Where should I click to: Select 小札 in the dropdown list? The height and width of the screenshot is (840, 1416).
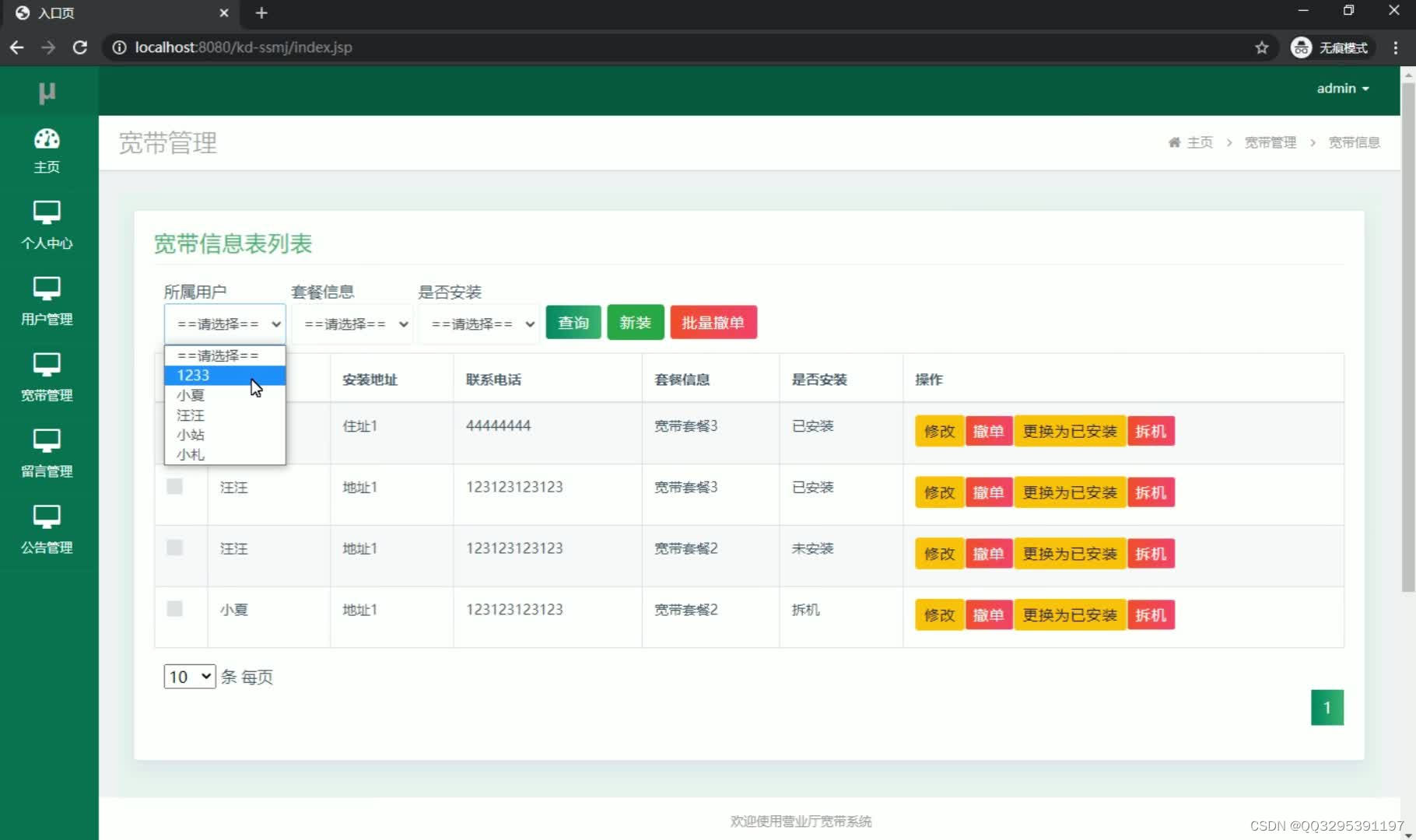tap(225, 454)
